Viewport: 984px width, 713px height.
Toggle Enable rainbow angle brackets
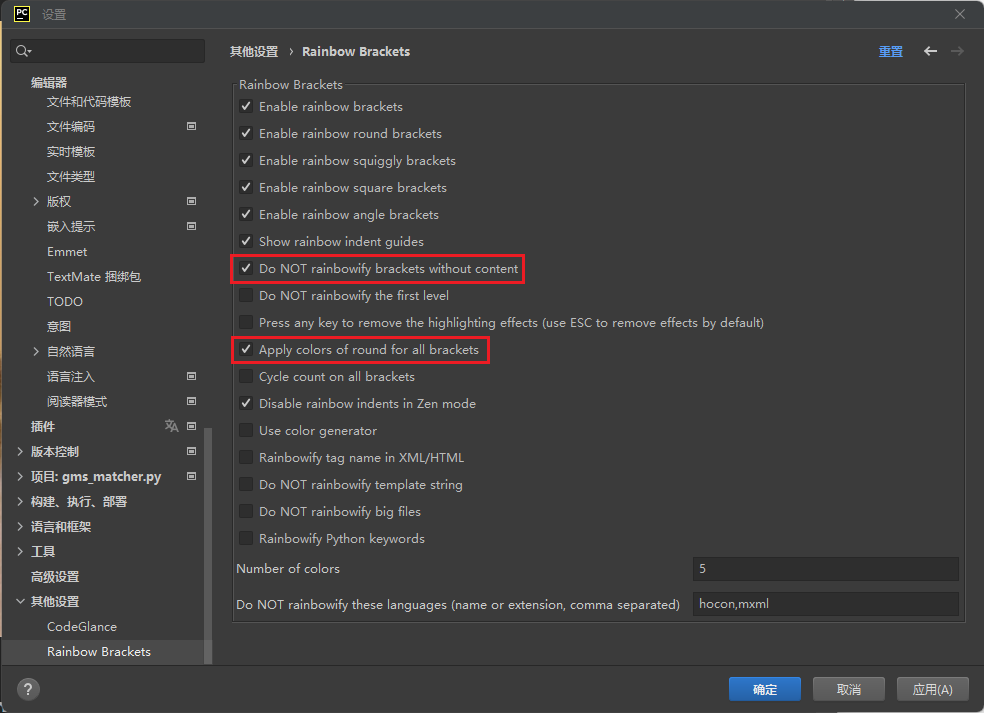point(246,214)
